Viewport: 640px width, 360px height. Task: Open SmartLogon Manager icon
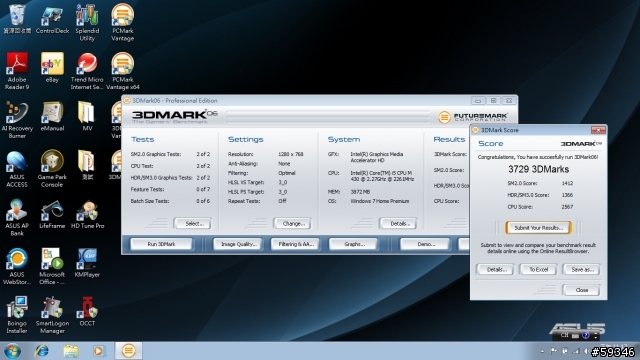click(52, 315)
